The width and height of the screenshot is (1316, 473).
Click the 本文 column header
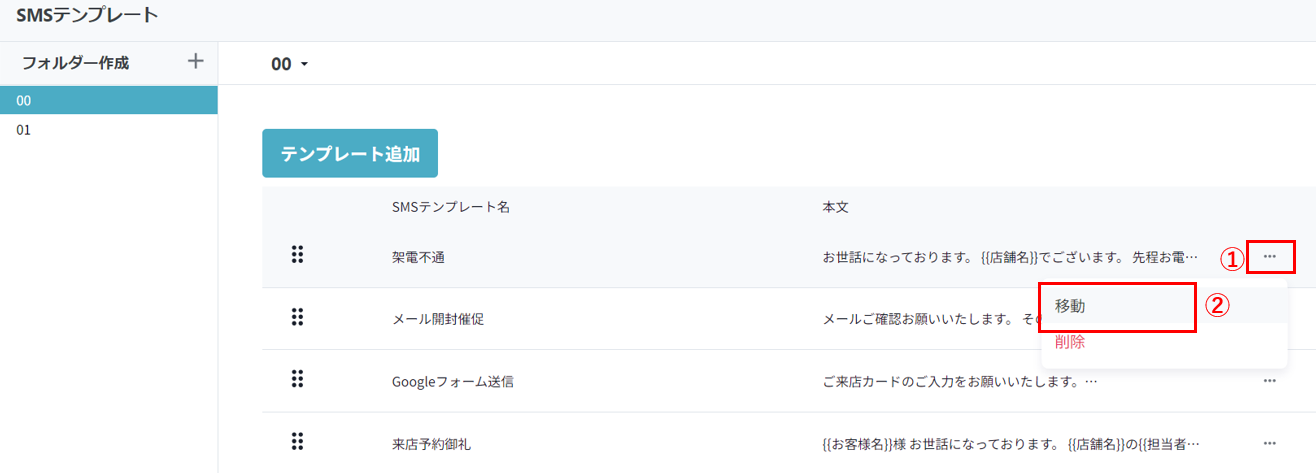836,207
